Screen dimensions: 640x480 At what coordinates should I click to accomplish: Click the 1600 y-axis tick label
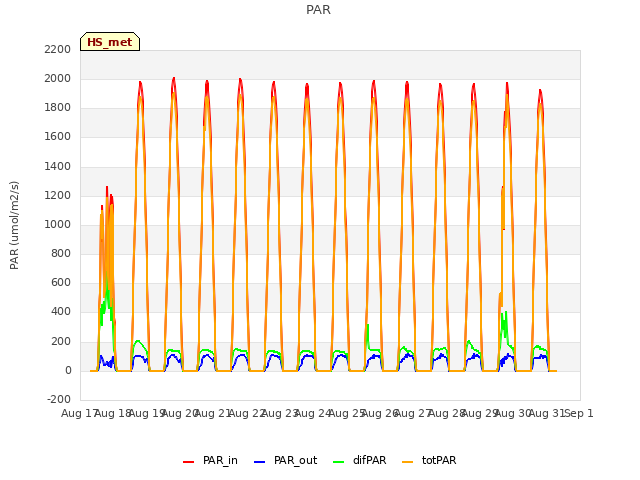58,137
